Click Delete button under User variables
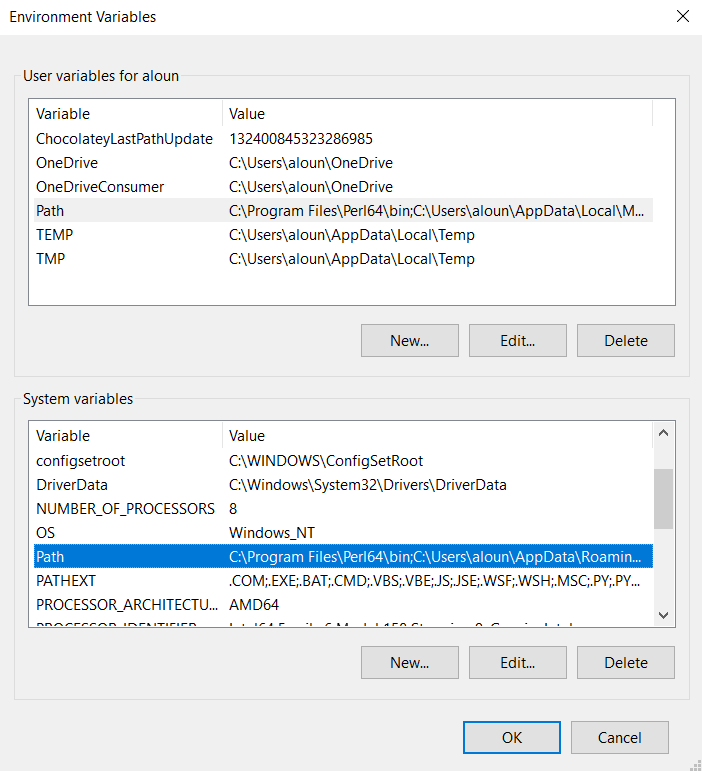The height and width of the screenshot is (771, 702). pyautogui.click(x=625, y=340)
